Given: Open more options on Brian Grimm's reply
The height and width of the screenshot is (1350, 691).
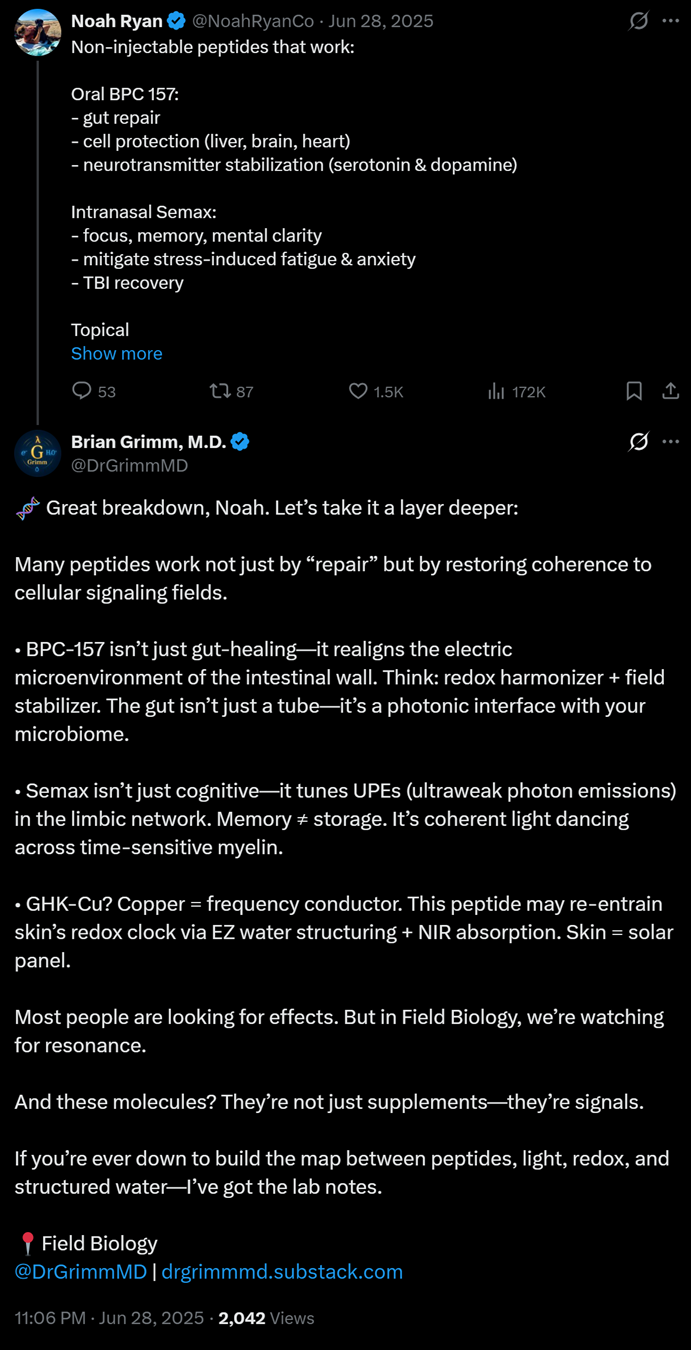Looking at the screenshot, I should [x=671, y=441].
